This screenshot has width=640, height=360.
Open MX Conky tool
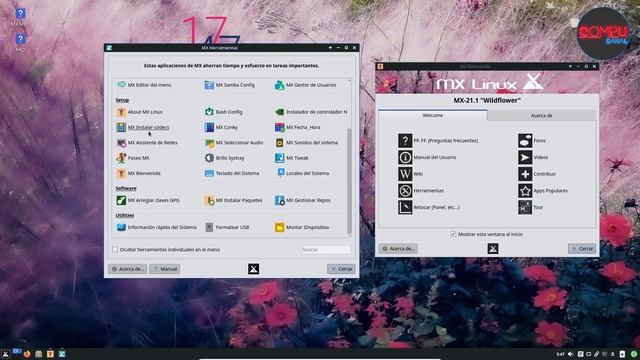click(221, 127)
